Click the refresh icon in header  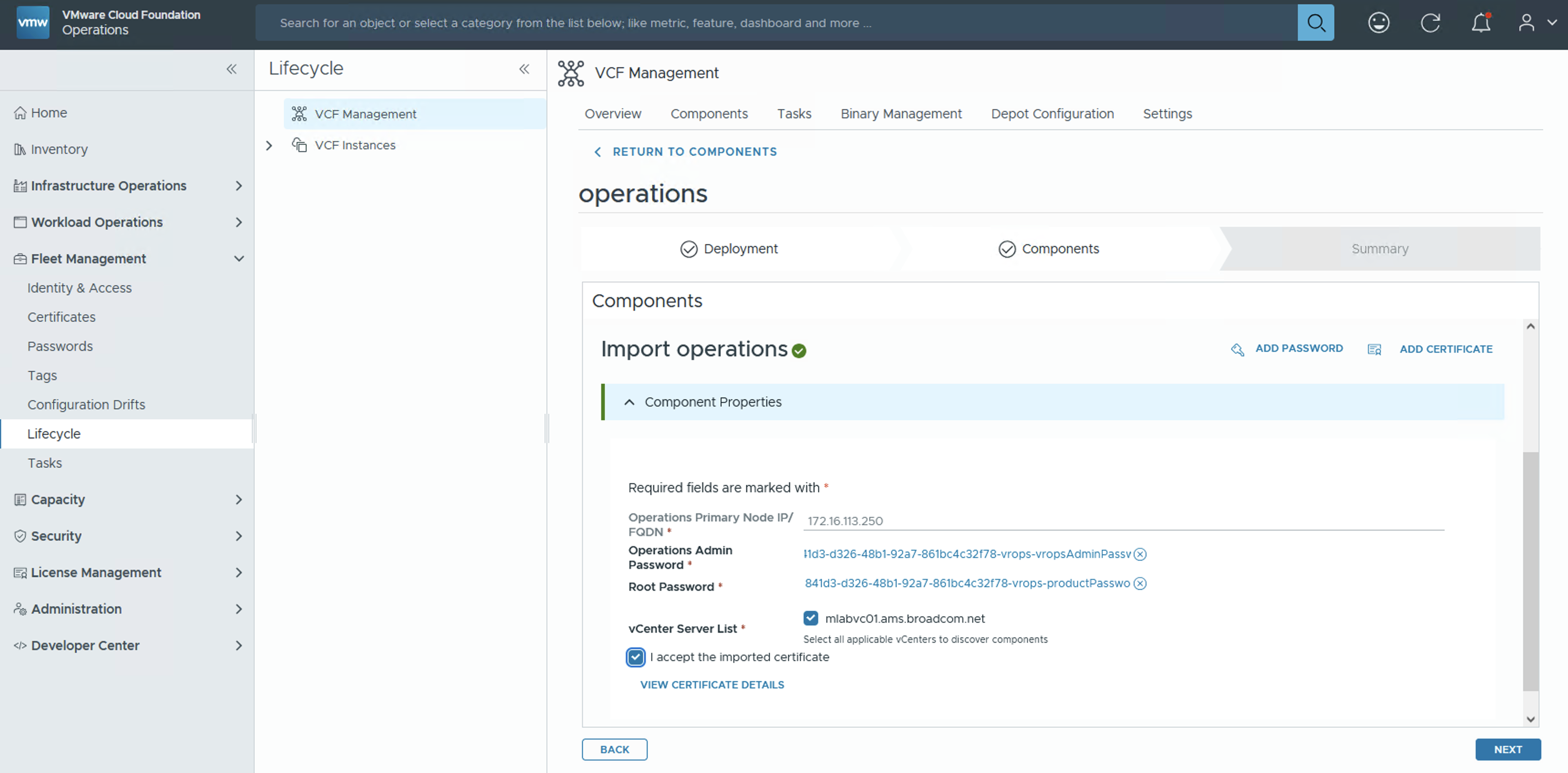click(1430, 23)
